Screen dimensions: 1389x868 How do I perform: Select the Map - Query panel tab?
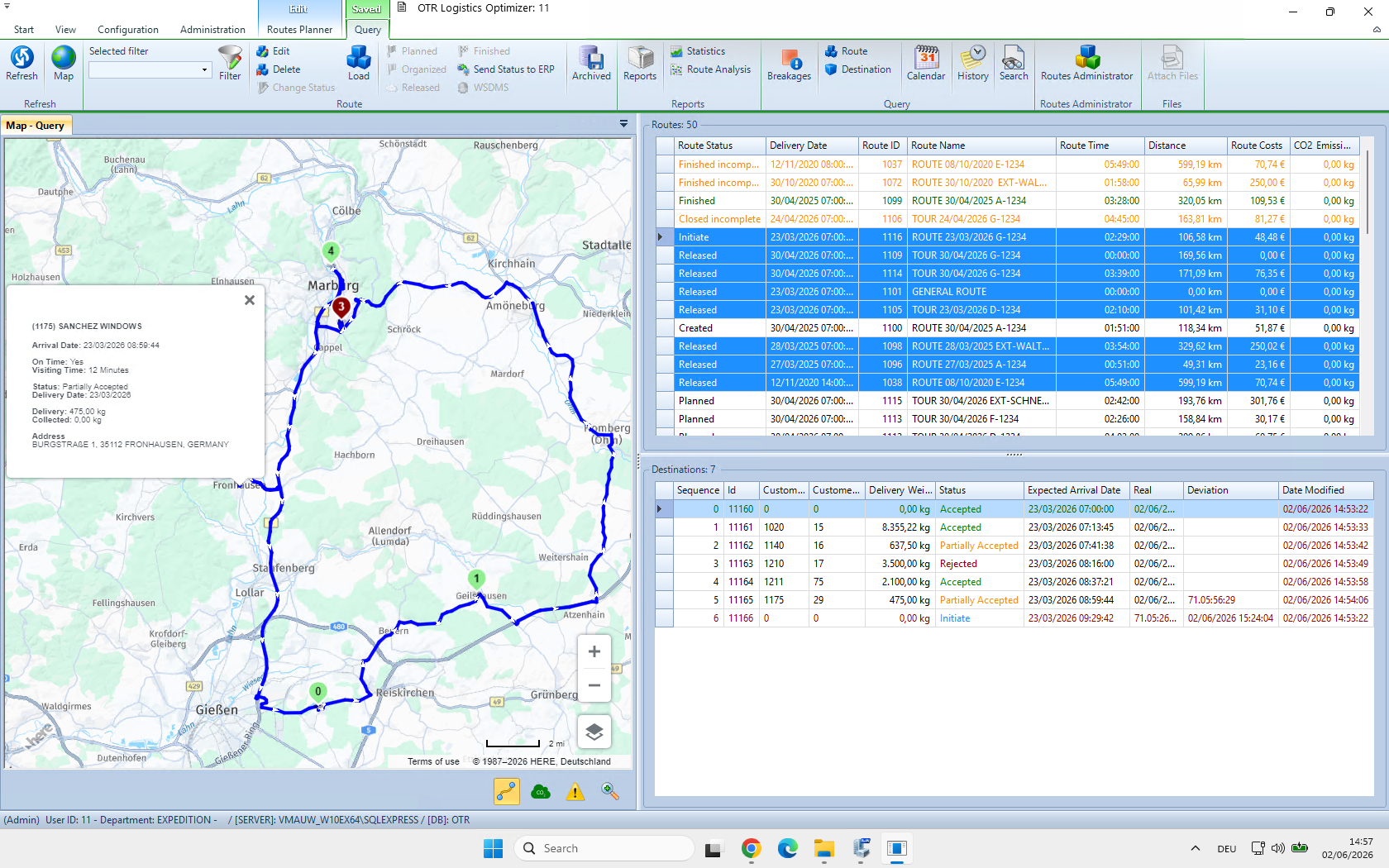pos(36,126)
